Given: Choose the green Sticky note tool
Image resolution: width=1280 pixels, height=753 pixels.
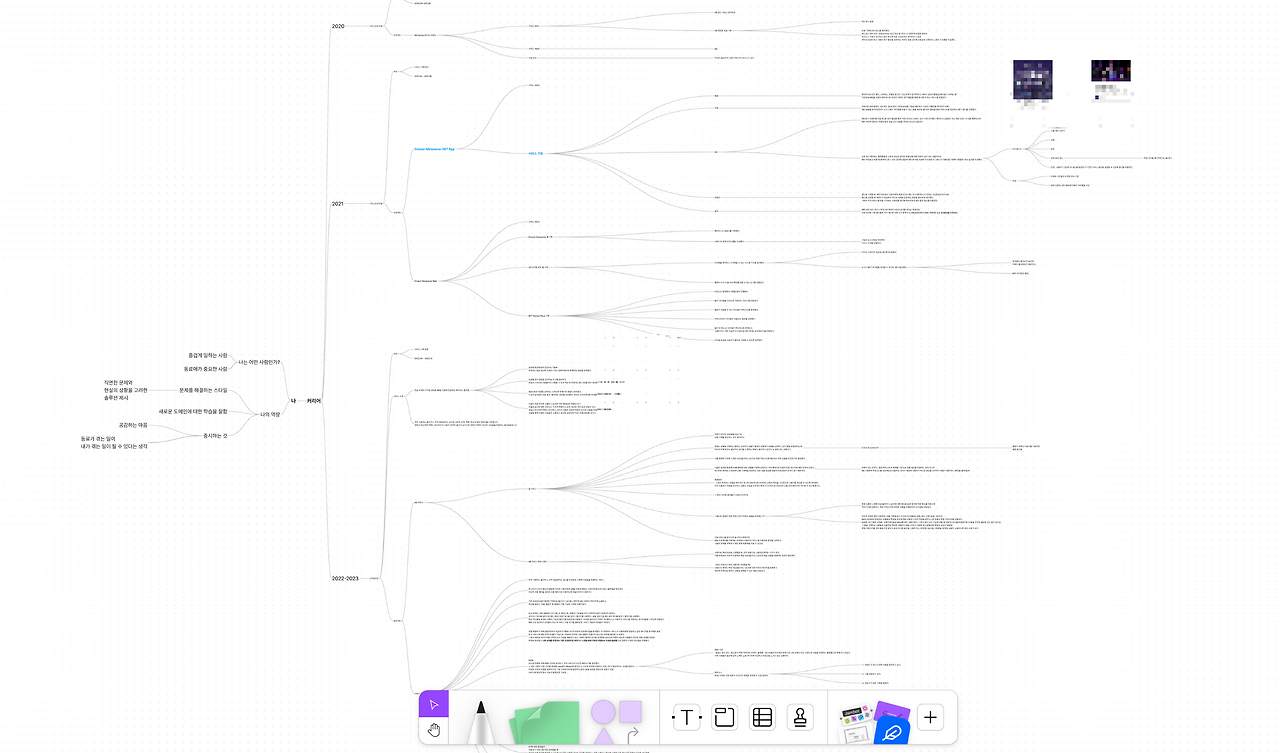Looking at the screenshot, I should tap(545, 722).
